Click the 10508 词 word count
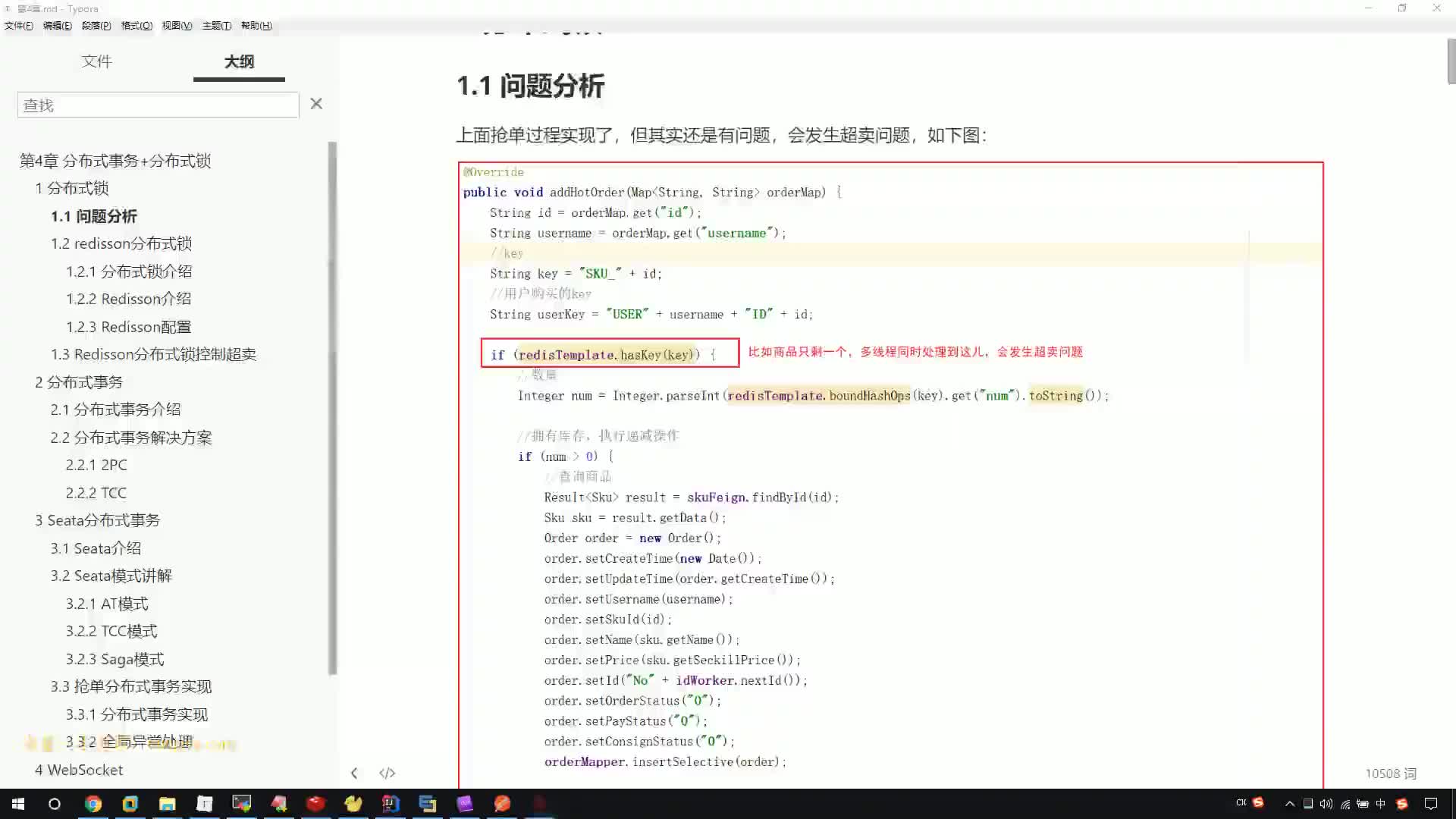Image resolution: width=1456 pixels, height=819 pixels. click(1391, 773)
